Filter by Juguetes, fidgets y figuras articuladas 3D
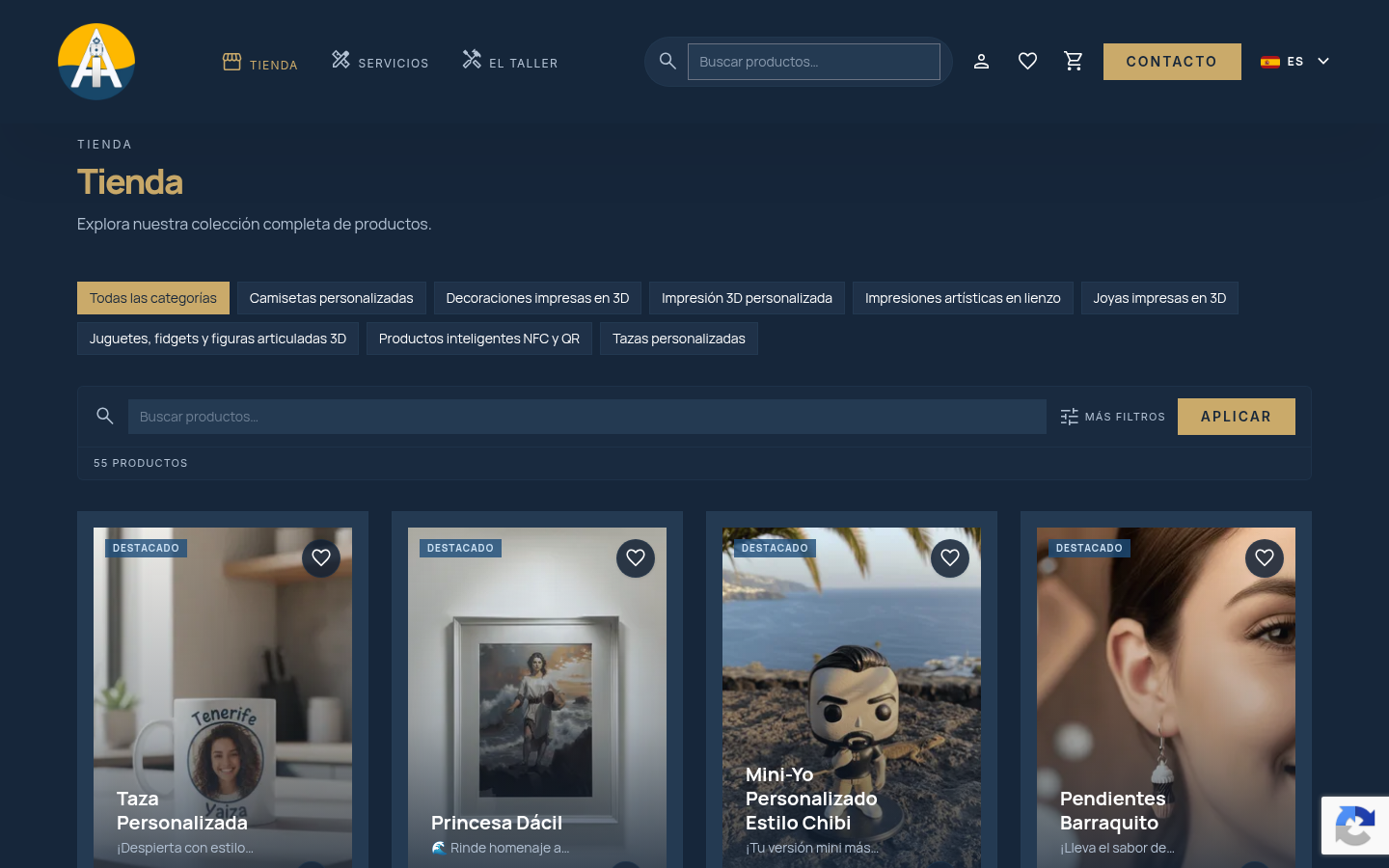Image resolution: width=1389 pixels, height=868 pixels. tap(218, 339)
